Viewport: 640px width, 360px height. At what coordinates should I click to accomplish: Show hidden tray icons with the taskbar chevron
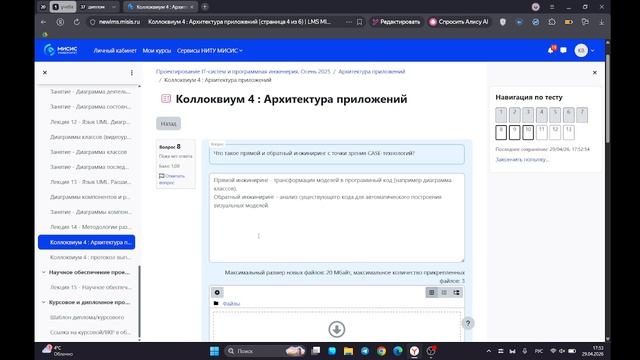(x=489, y=351)
